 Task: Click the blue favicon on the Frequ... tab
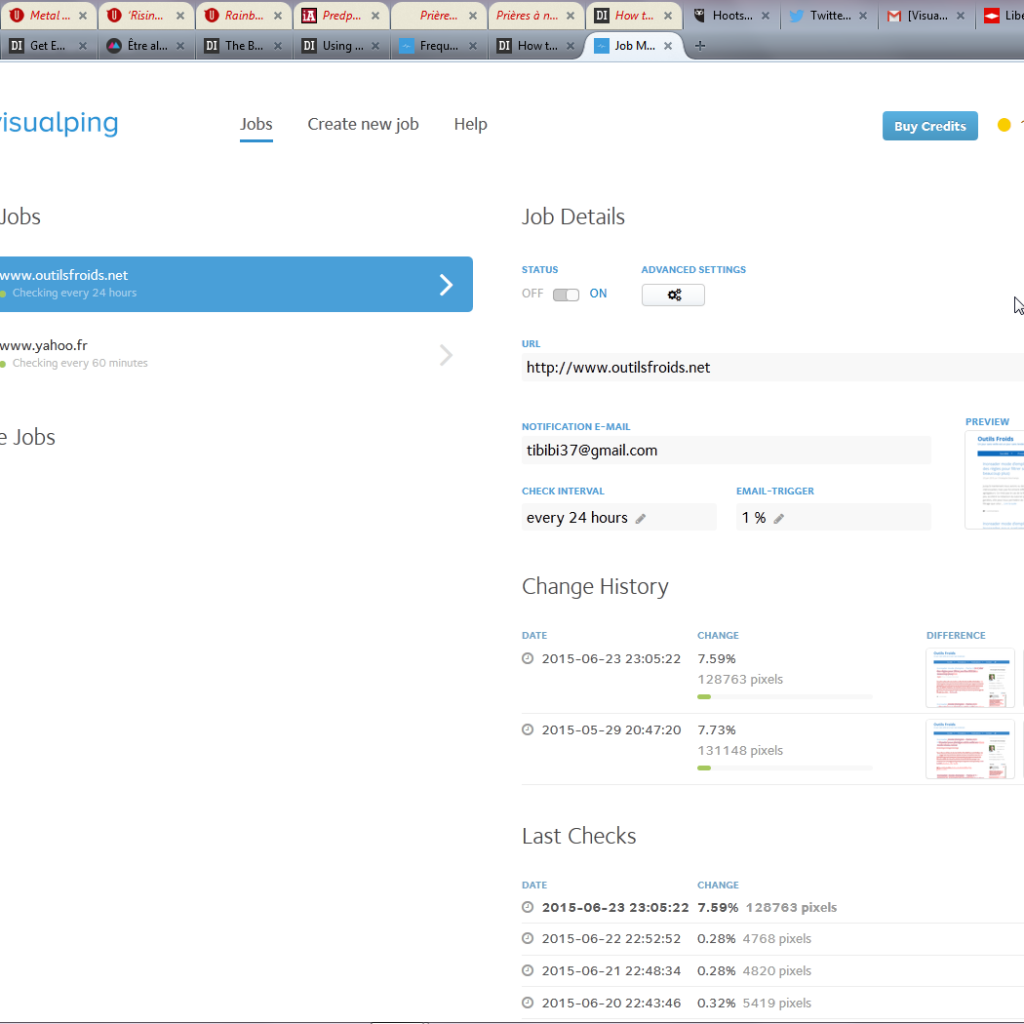pos(406,46)
